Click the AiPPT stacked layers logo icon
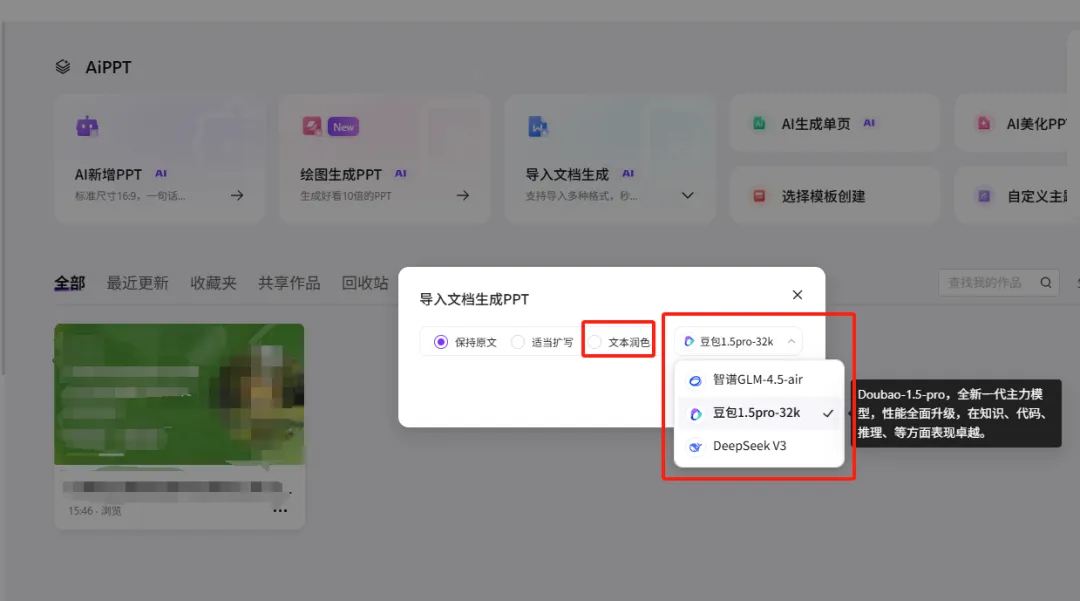 pyautogui.click(x=63, y=67)
